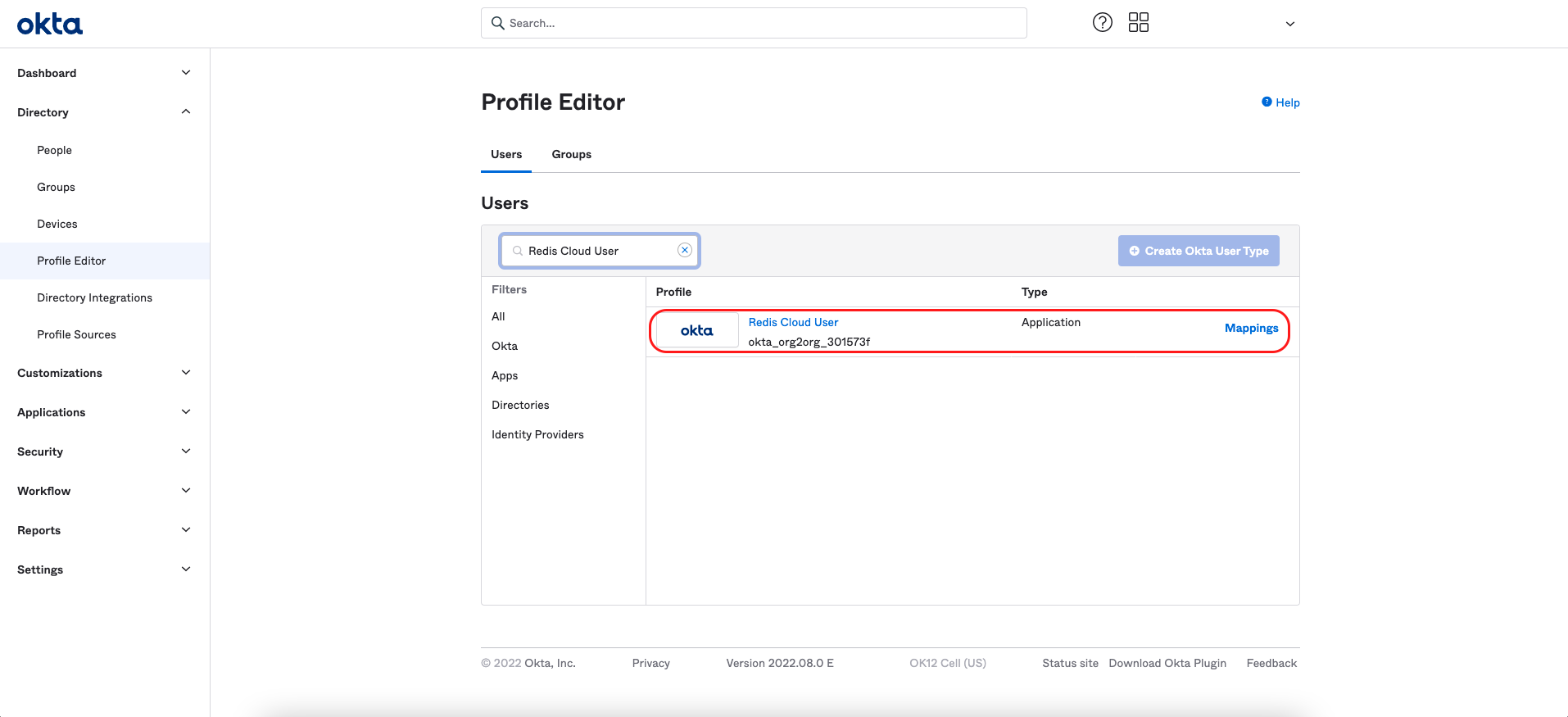Select the Users tab
The image size is (1568, 717).
point(506,155)
